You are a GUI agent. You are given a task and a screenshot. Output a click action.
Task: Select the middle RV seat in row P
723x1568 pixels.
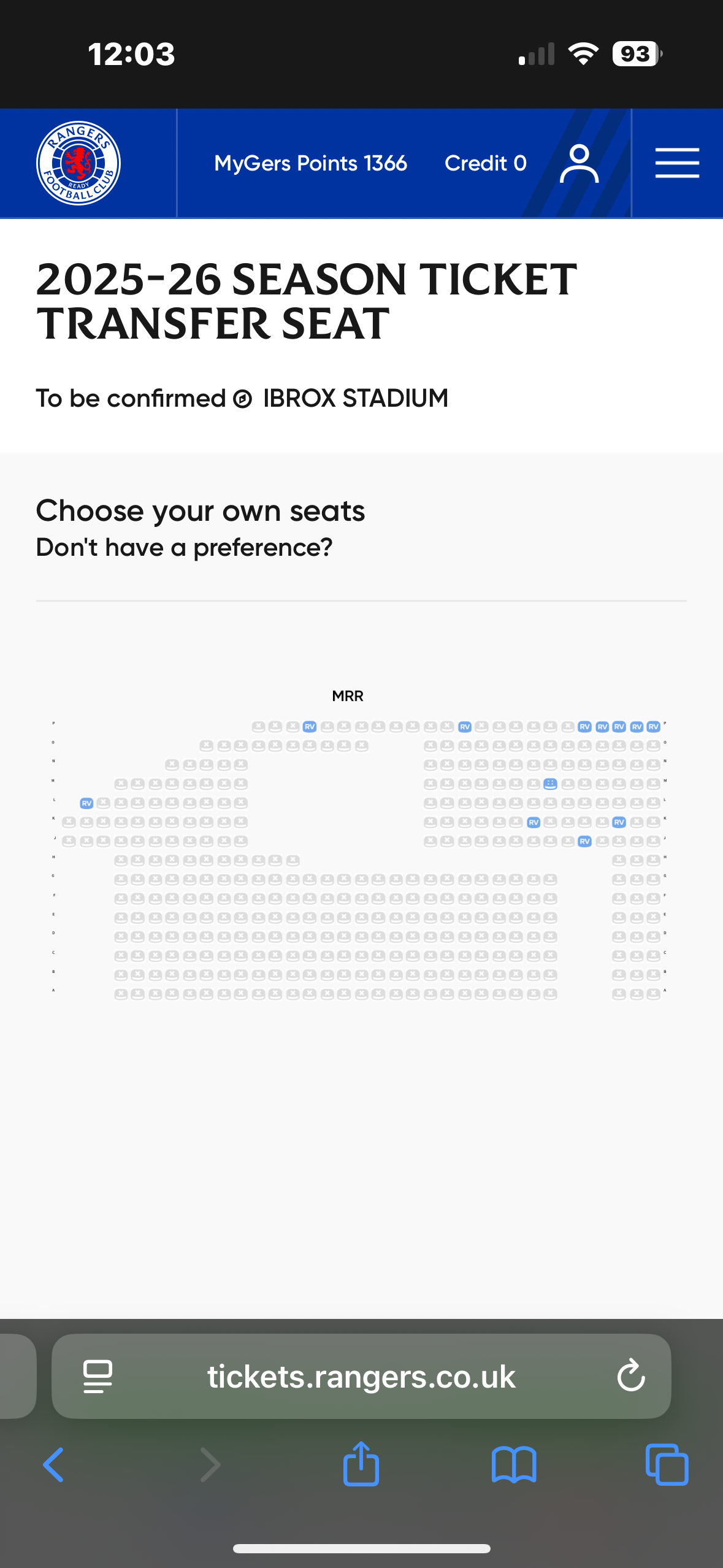click(x=465, y=727)
